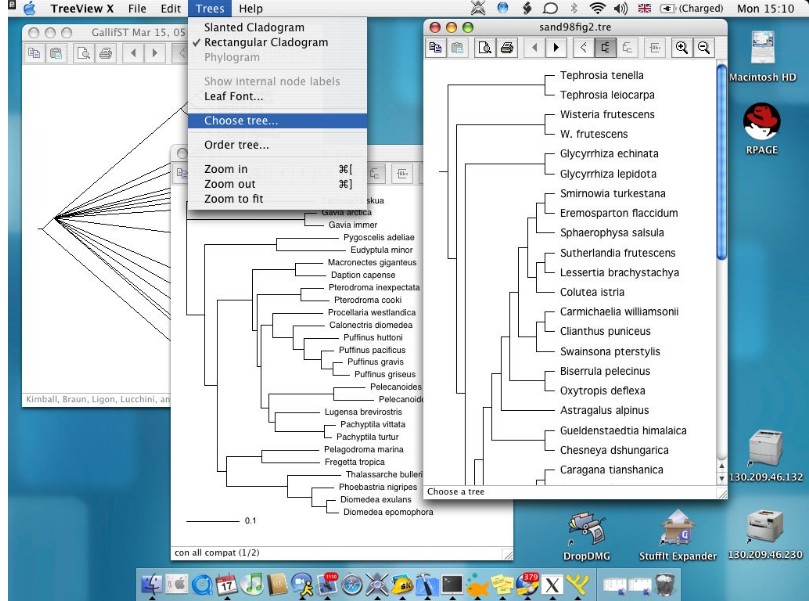Go to next tree in sand98fig2 window
Viewport: 809px width, 601px height.
(x=556, y=48)
